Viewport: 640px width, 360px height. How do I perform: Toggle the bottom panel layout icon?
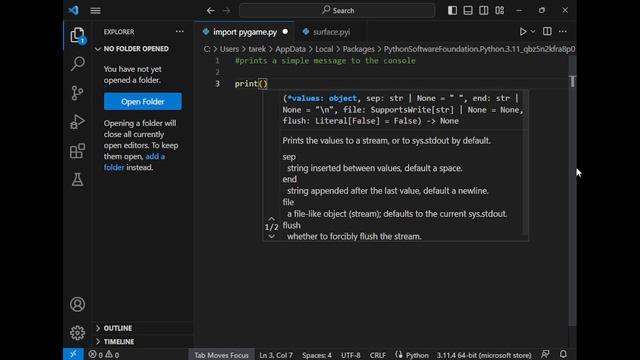468,10
